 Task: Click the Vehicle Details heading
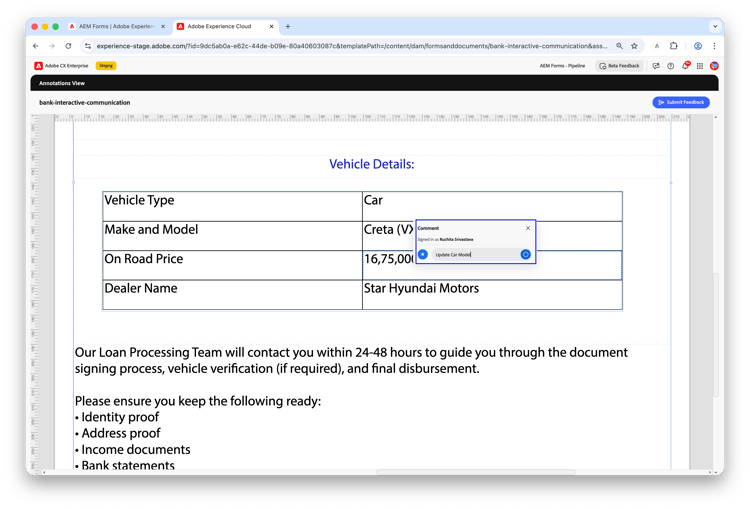tap(372, 164)
